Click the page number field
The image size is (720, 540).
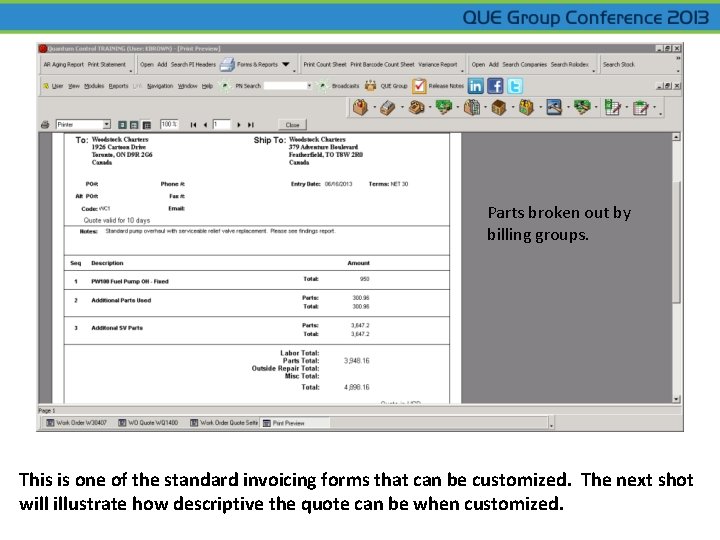[221, 124]
